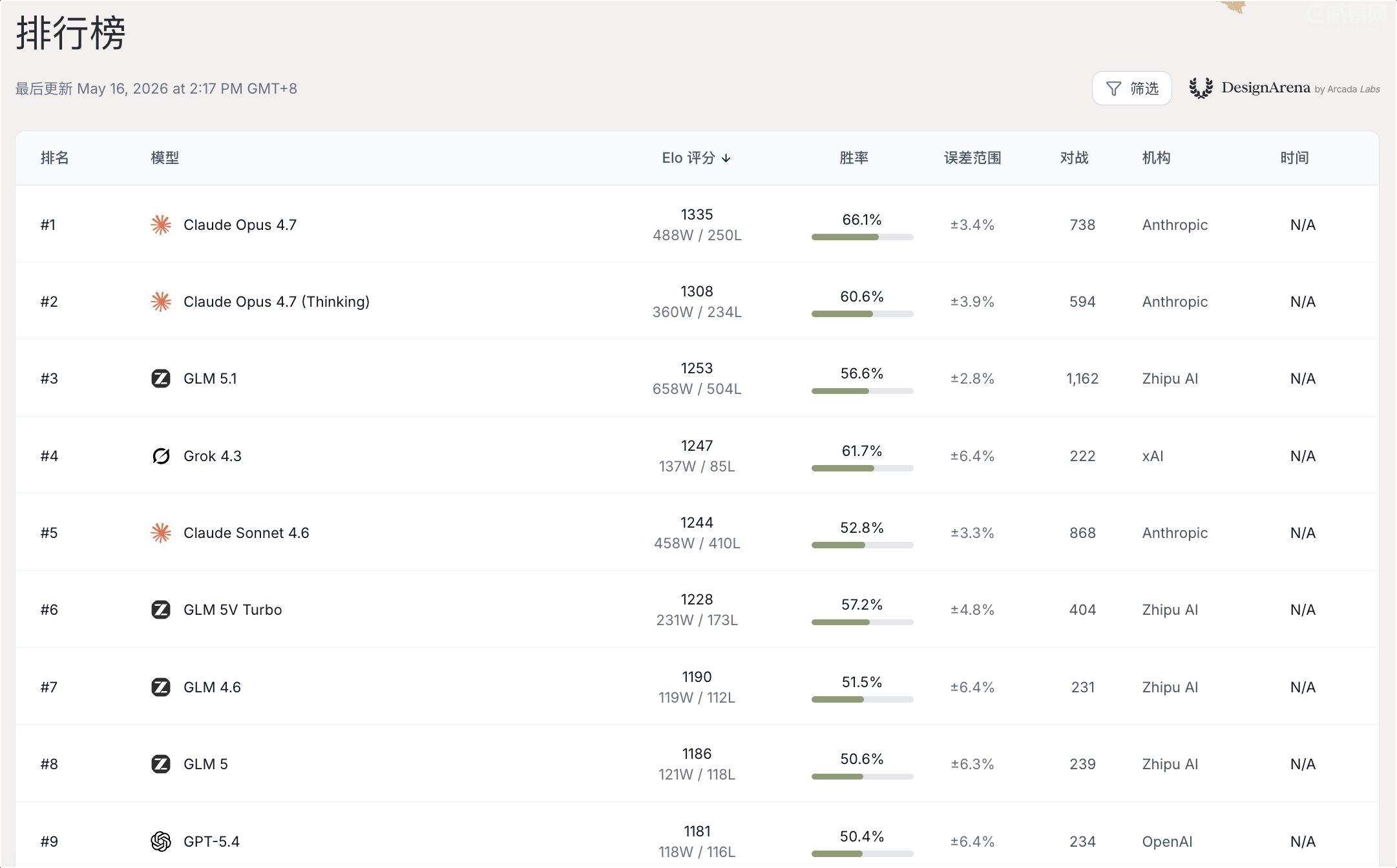
Task: Sort by the 对战 column header
Action: [x=1074, y=158]
